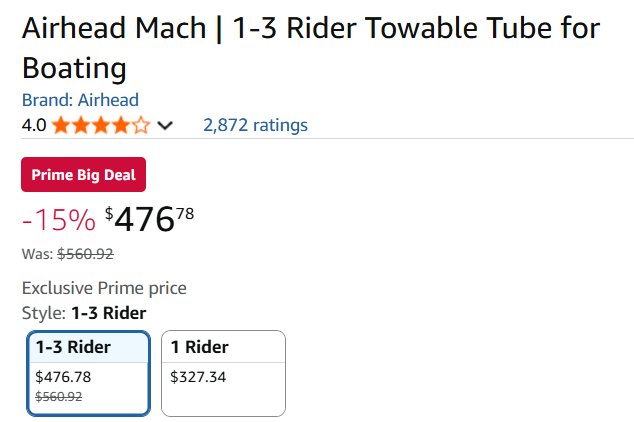The width and height of the screenshot is (634, 422).
Task: Click the 'Style: 1-3 Rider' label
Action: click(84, 313)
